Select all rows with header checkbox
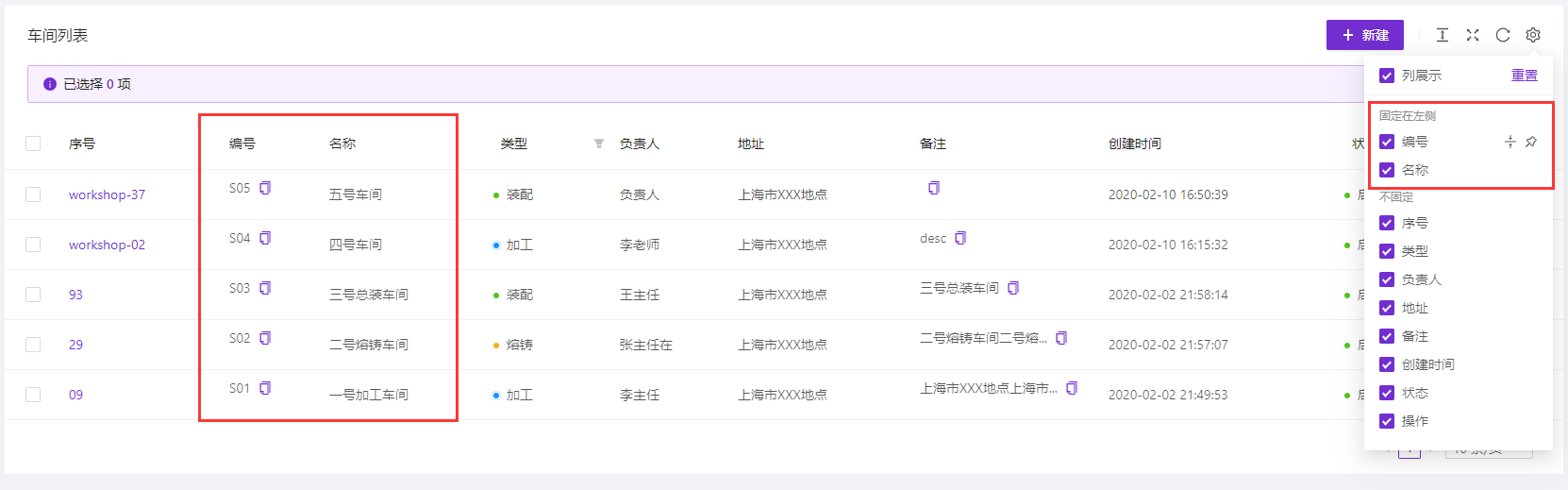 tap(33, 144)
